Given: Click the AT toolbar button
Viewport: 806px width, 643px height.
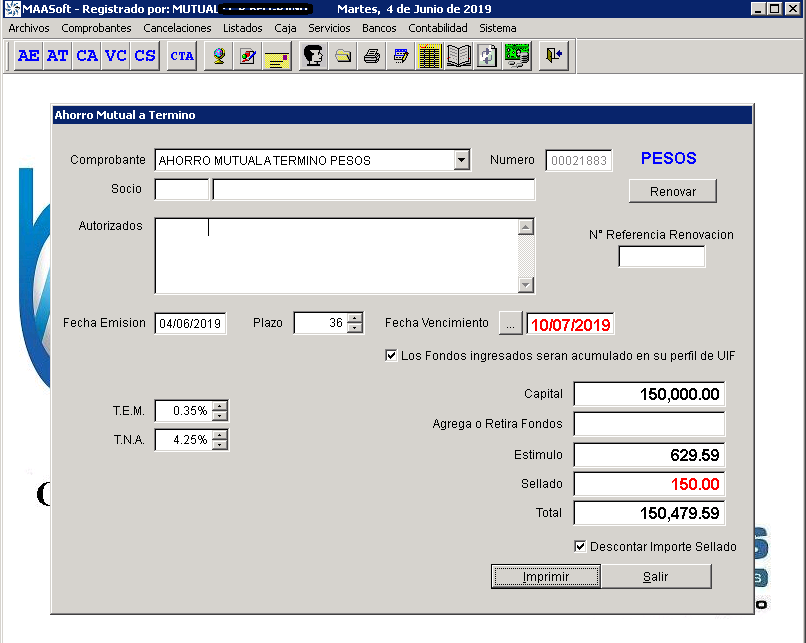Looking at the screenshot, I should pyautogui.click(x=58, y=56).
